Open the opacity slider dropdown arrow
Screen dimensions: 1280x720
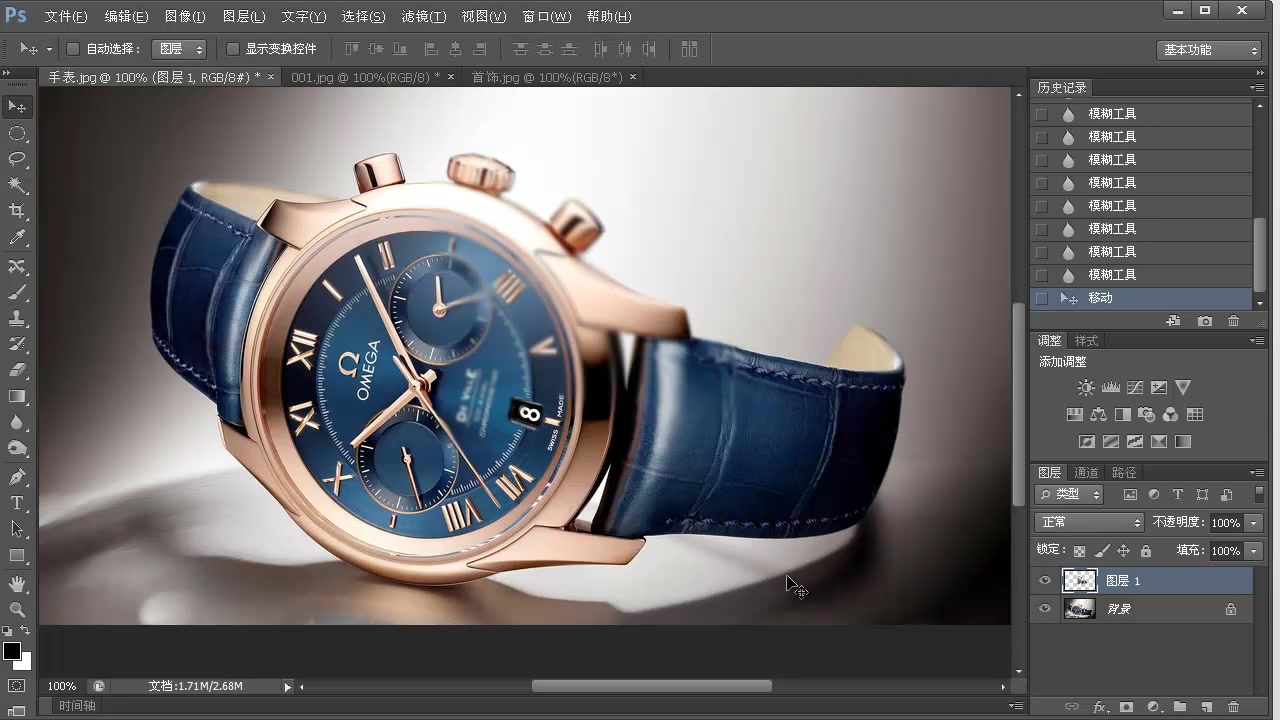[x=1253, y=523]
